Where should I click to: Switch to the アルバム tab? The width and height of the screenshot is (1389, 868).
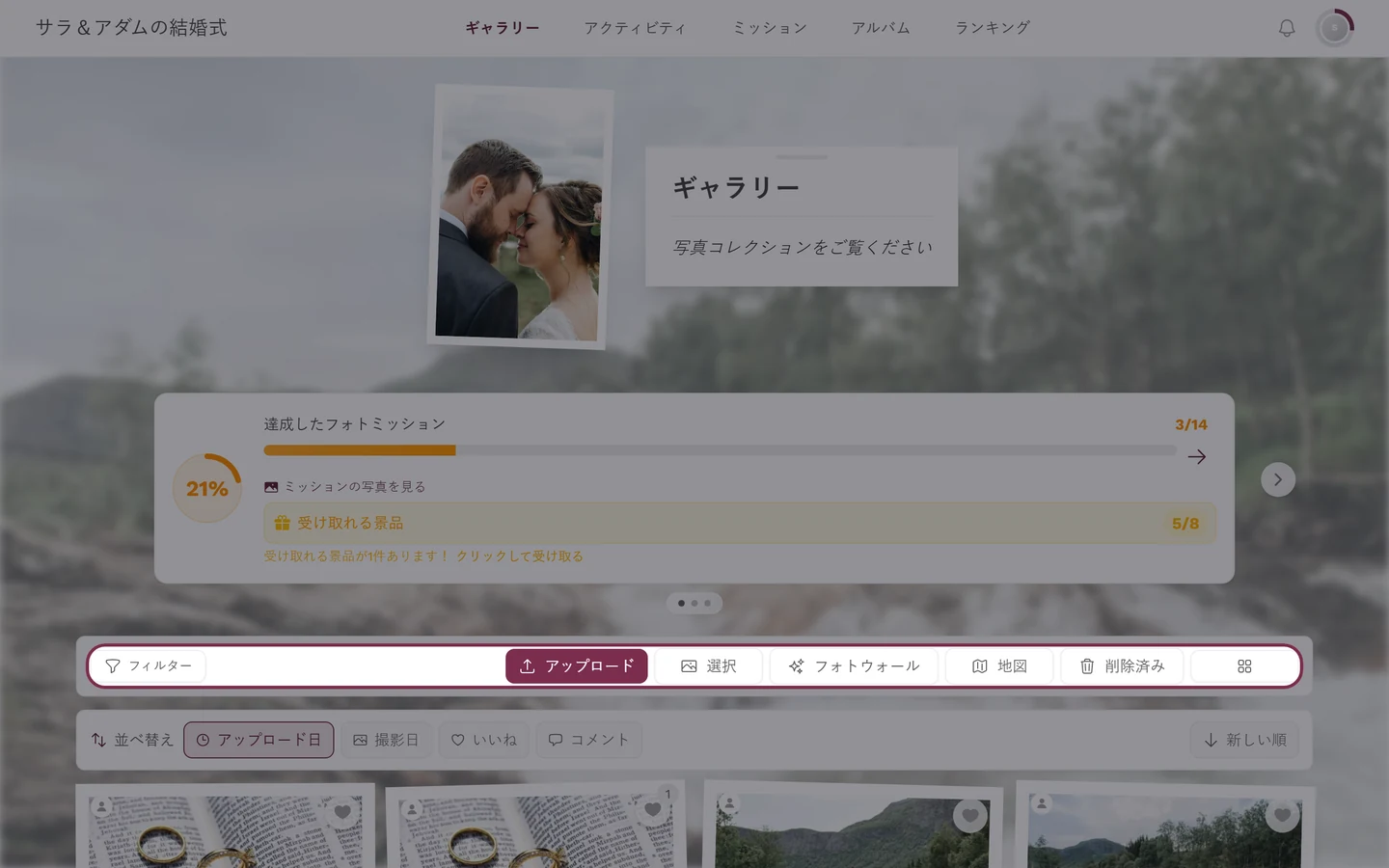(880, 28)
